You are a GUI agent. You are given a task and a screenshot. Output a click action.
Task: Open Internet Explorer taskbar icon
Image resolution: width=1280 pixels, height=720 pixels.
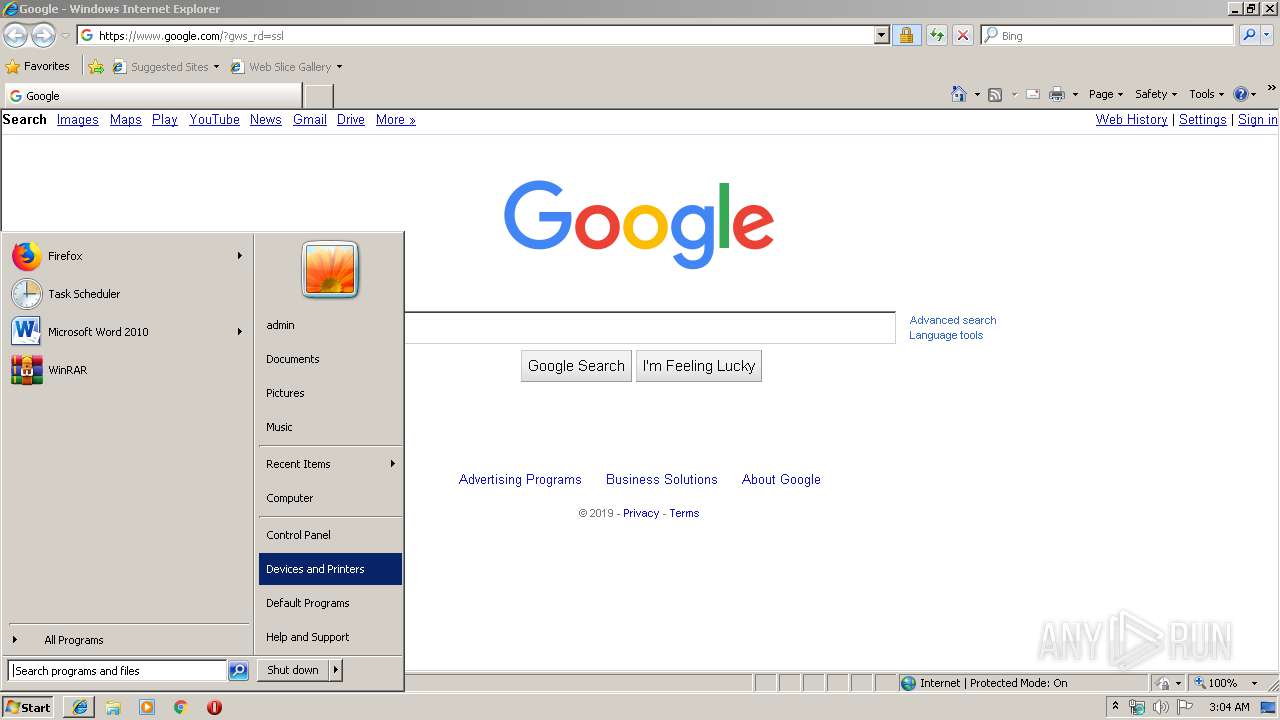pyautogui.click(x=80, y=707)
